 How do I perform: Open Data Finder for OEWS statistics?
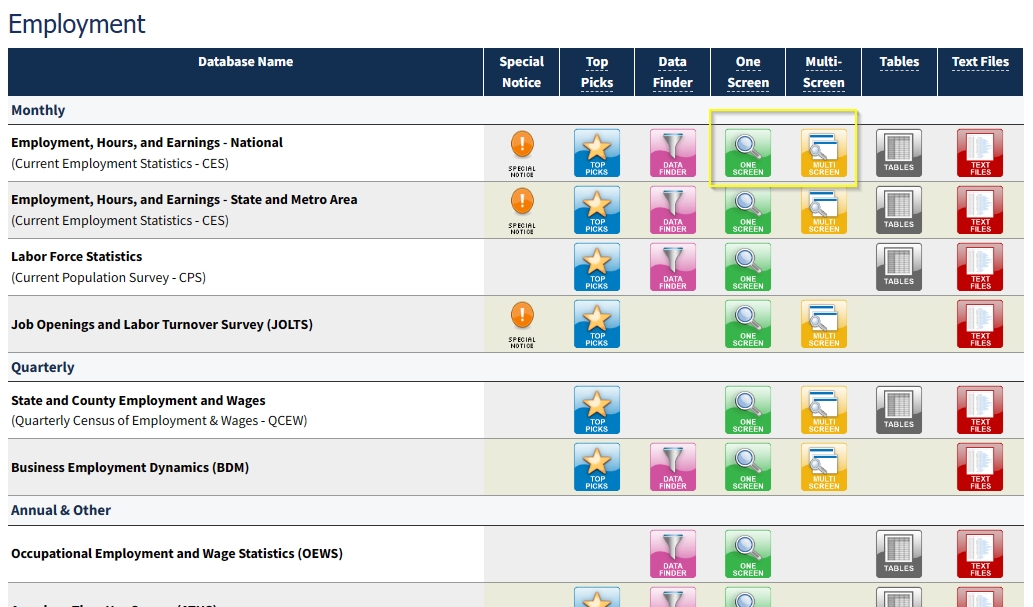[x=673, y=553]
